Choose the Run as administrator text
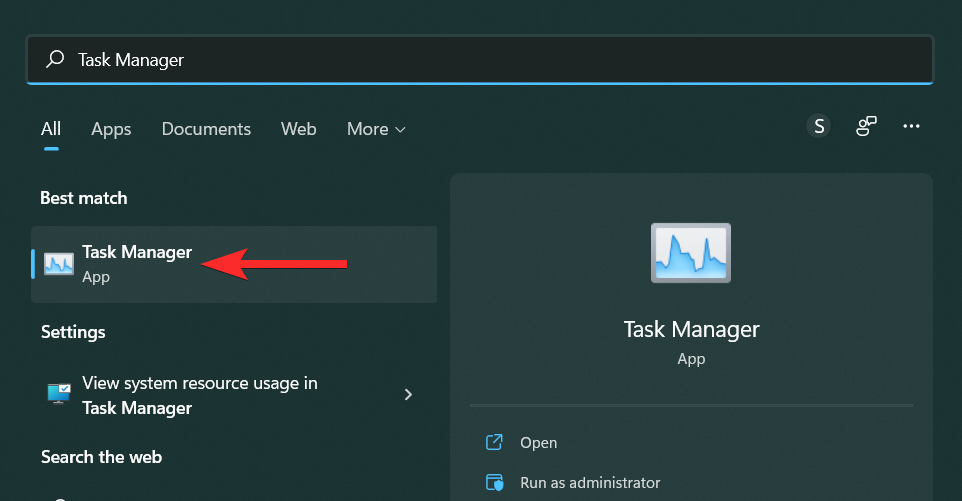Screen dimensions: 962x501 point(590,483)
